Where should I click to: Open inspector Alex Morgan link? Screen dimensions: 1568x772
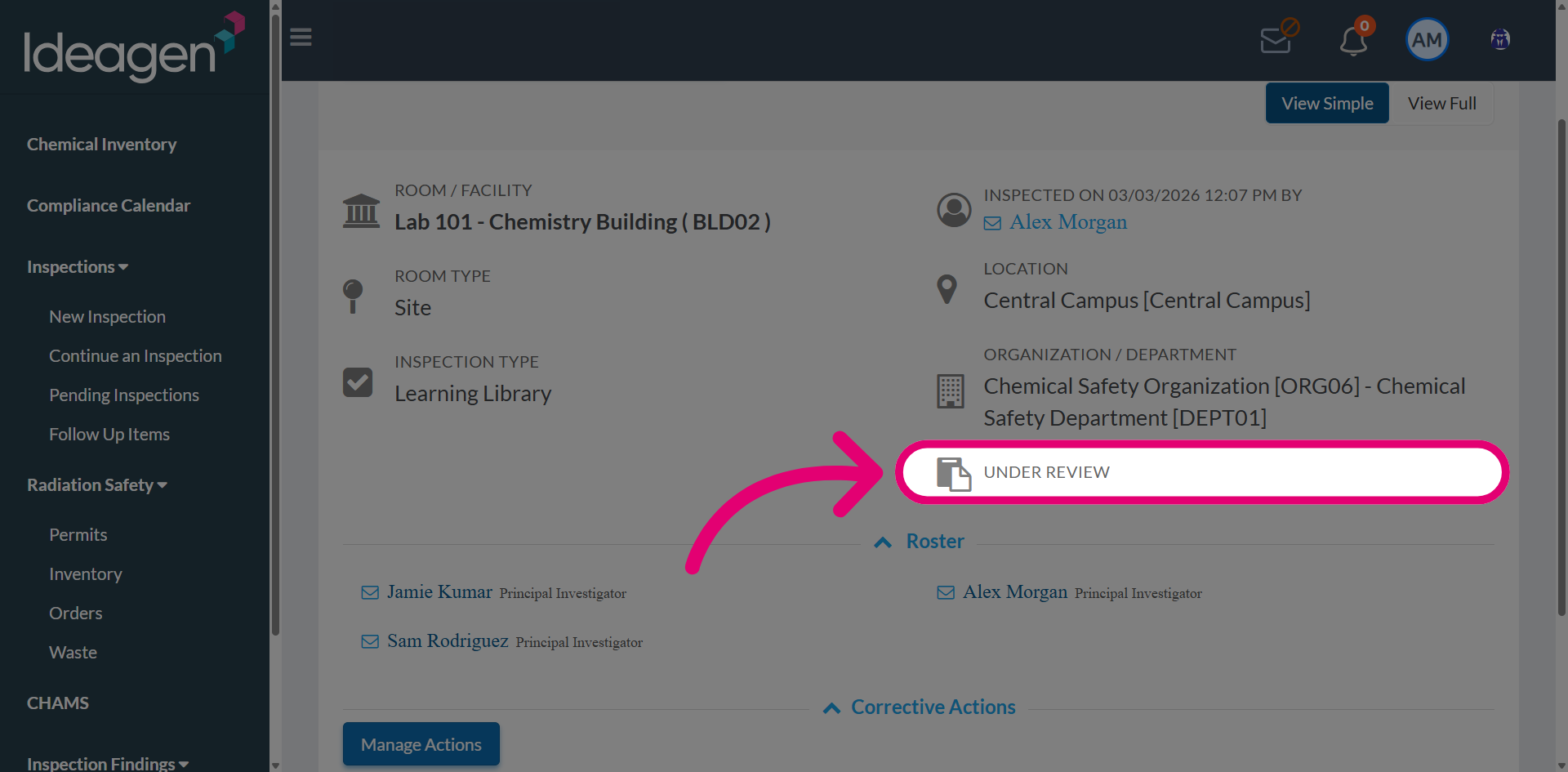[1068, 222]
